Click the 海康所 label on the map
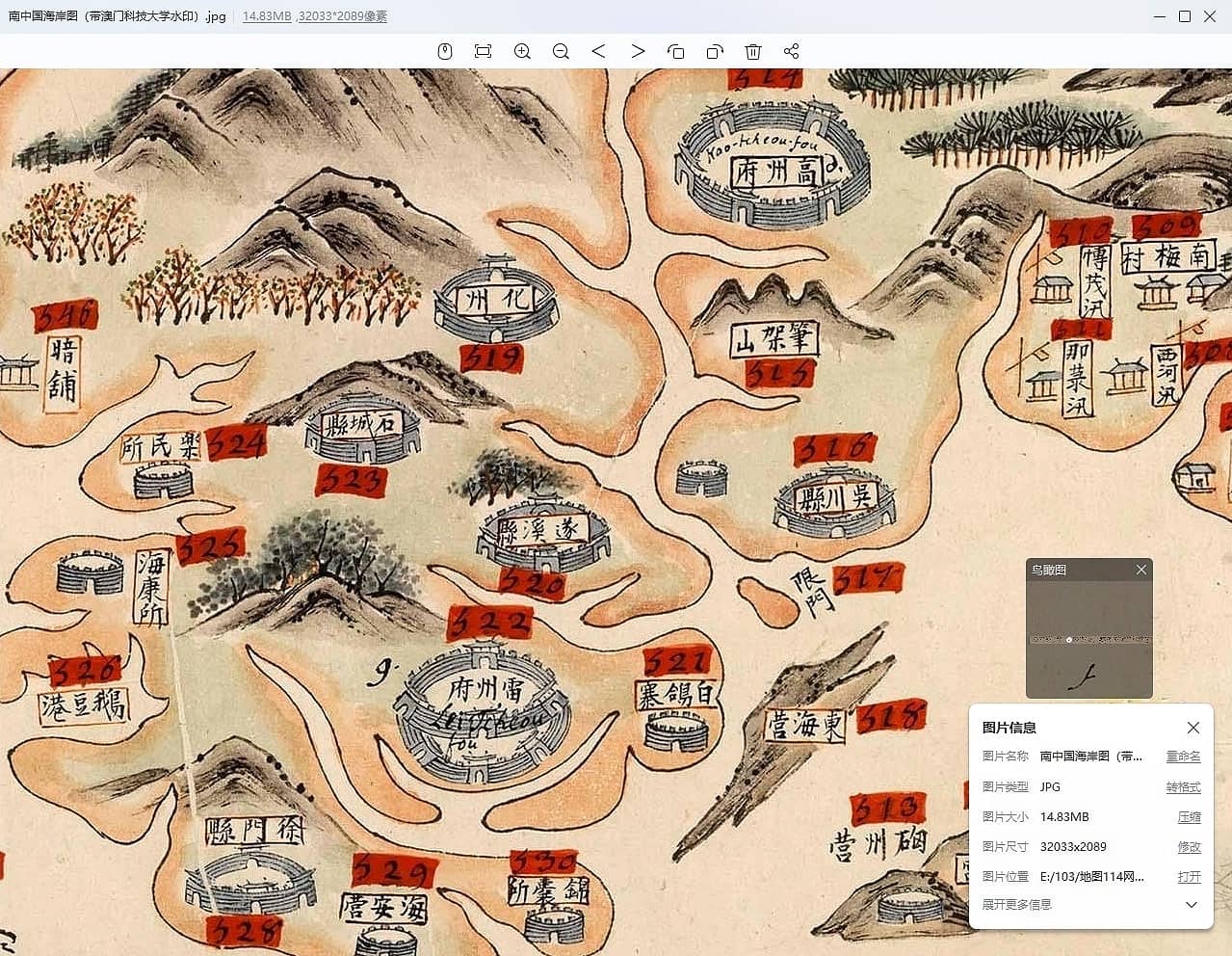 point(150,588)
